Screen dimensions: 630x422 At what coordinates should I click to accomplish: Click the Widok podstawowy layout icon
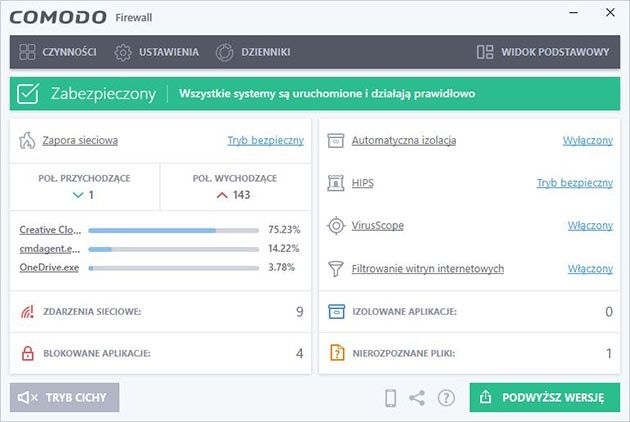[485, 52]
